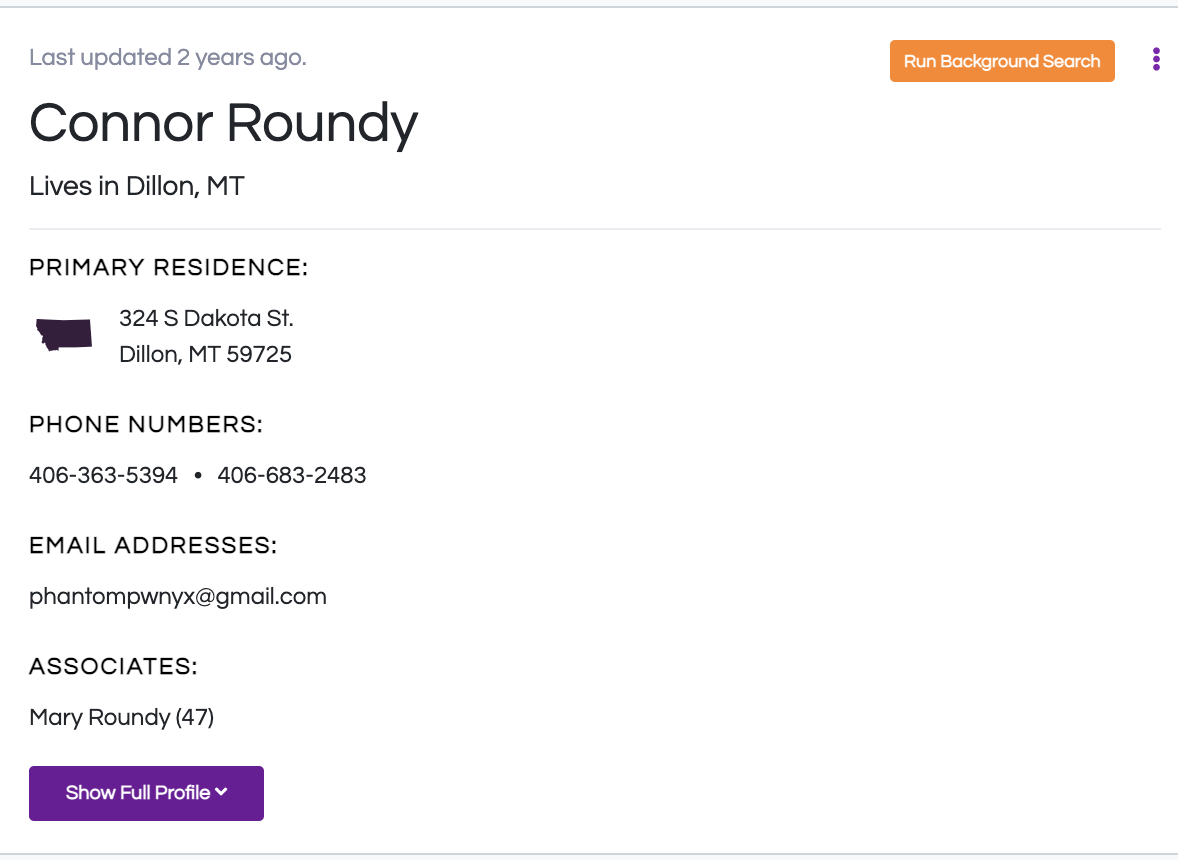Click the Last updated 2 years ago text
This screenshot has height=860, width=1178.
click(x=168, y=58)
